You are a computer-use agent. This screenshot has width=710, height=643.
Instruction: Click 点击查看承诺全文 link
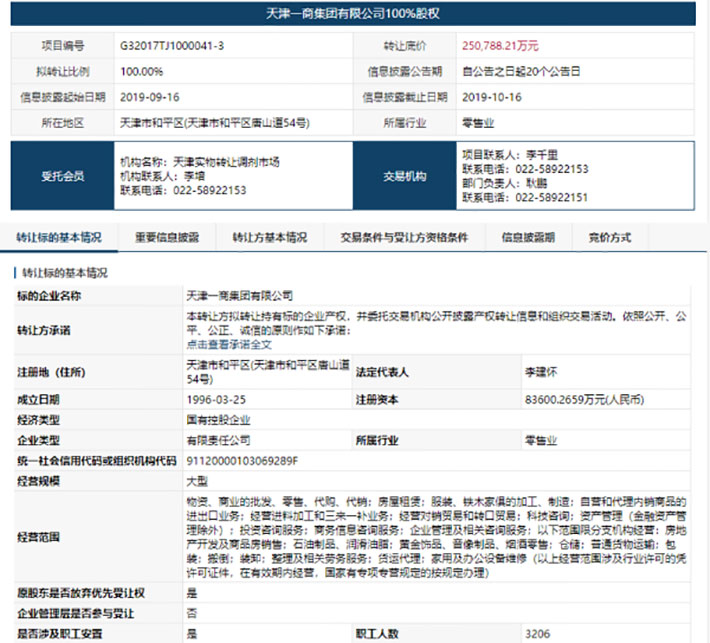tap(229, 345)
